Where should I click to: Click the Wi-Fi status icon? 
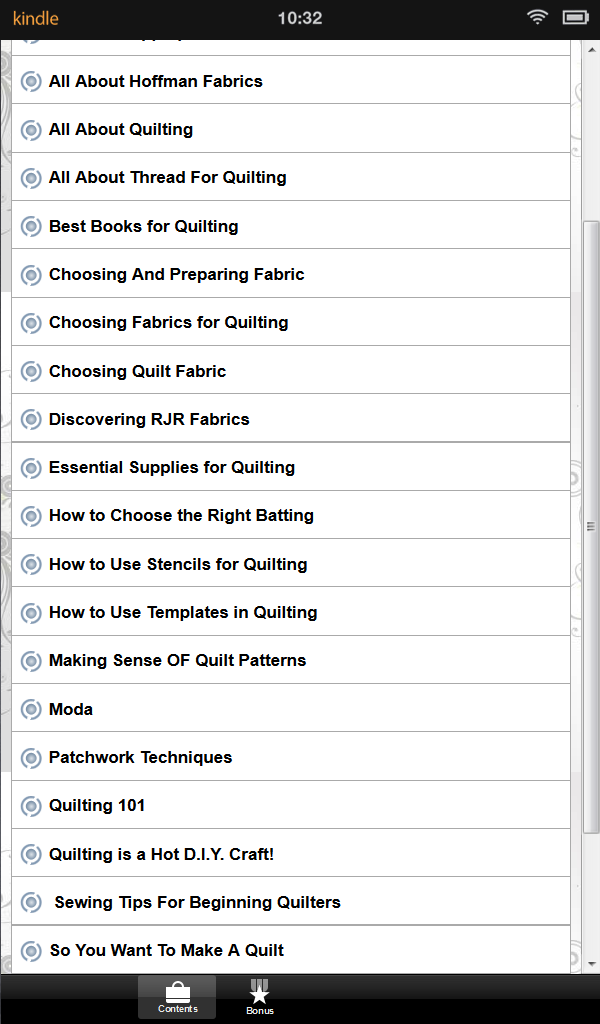coord(537,17)
